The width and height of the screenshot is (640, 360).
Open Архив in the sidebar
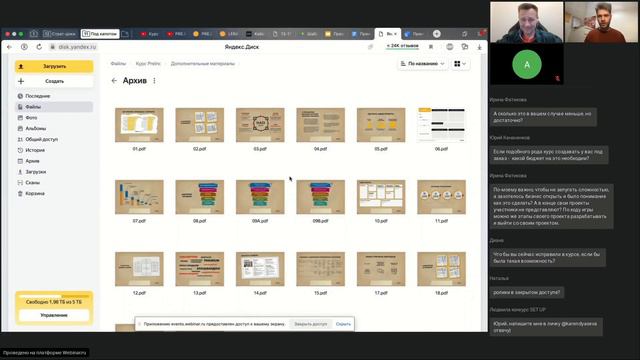pyautogui.click(x=32, y=161)
